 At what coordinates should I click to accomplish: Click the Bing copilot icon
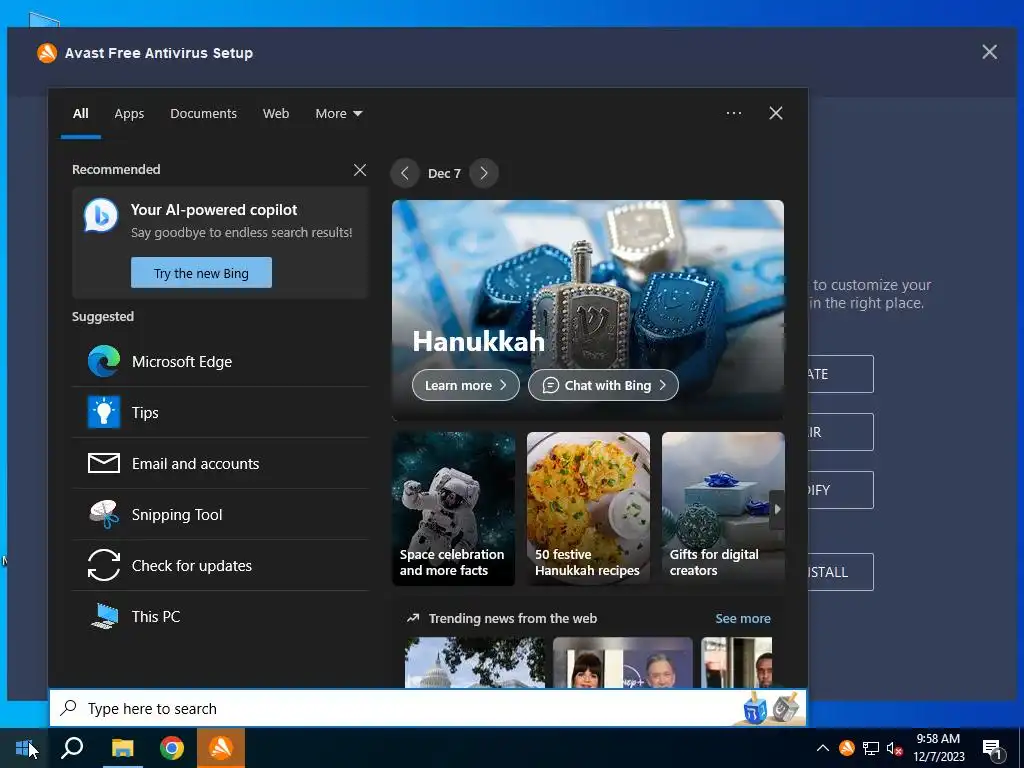[x=101, y=215]
